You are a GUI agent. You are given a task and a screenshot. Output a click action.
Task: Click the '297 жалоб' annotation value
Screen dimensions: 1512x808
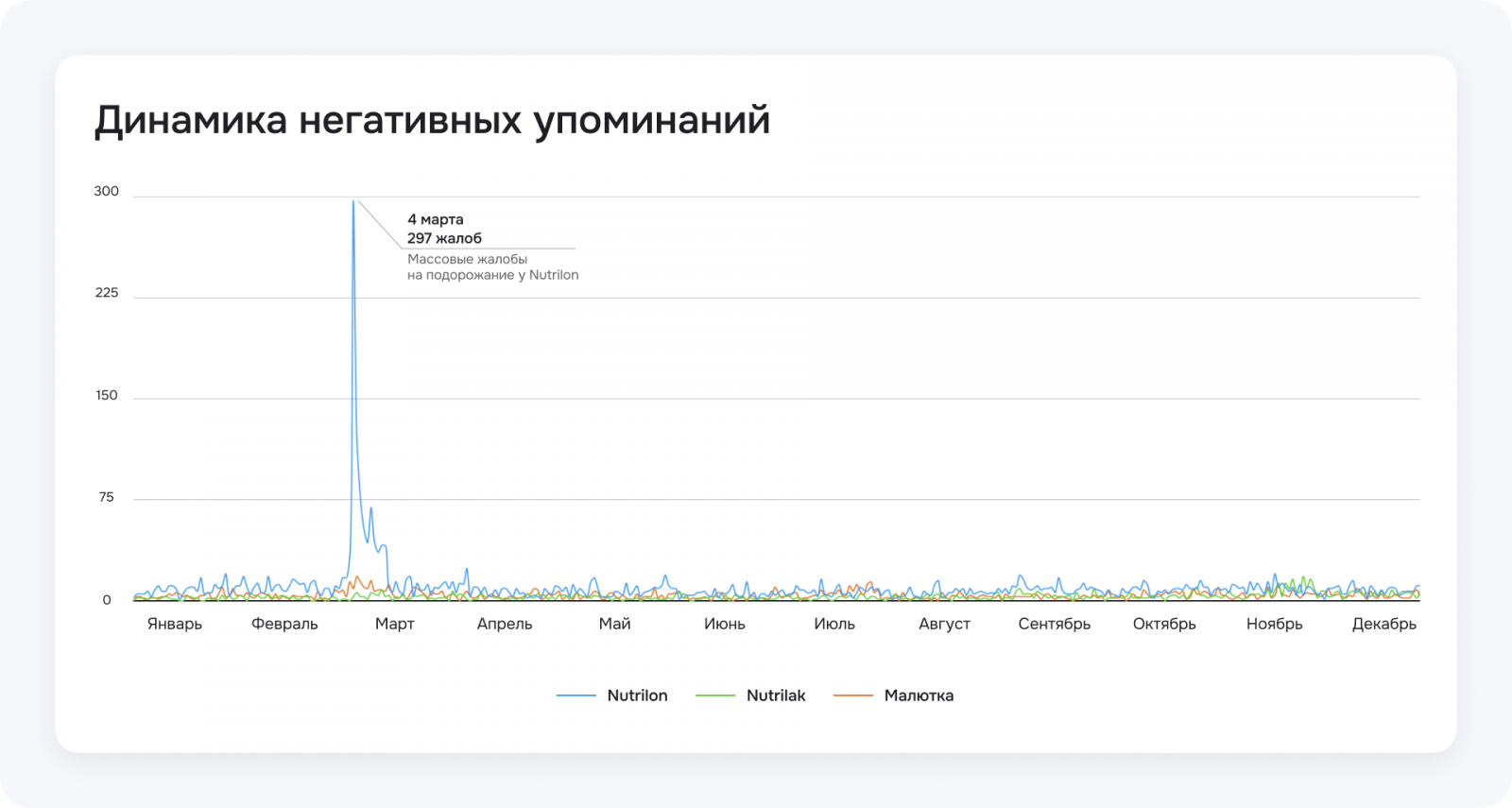pyautogui.click(x=444, y=238)
